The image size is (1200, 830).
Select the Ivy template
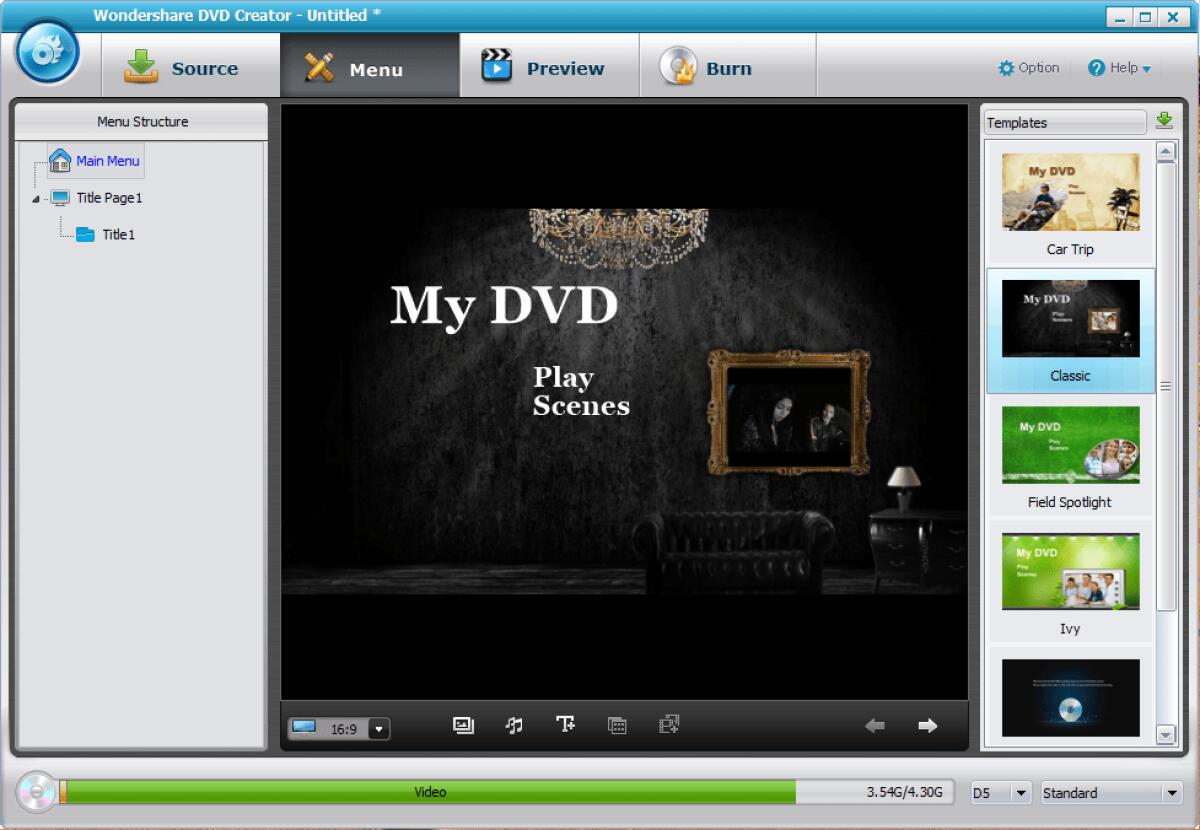(x=1070, y=572)
